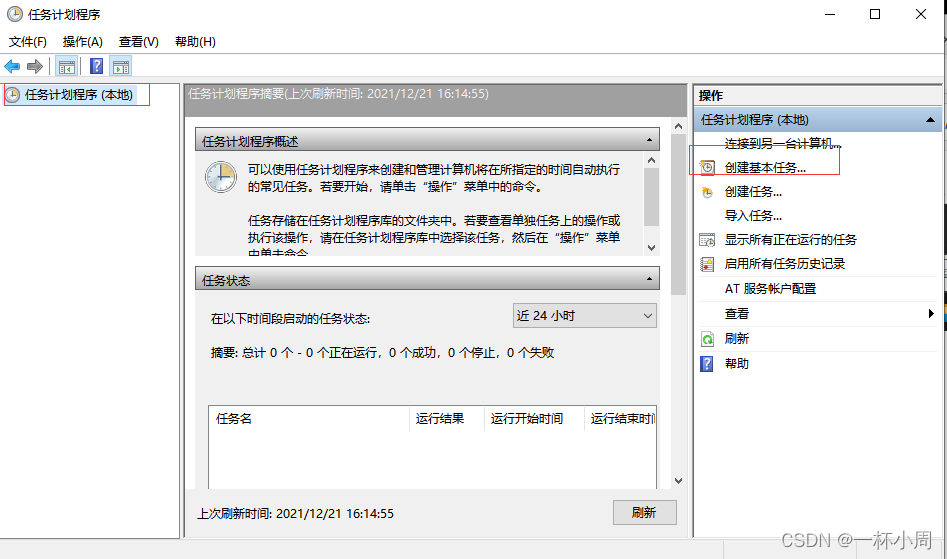Click the 帮助 question mark icon in actions

click(707, 364)
